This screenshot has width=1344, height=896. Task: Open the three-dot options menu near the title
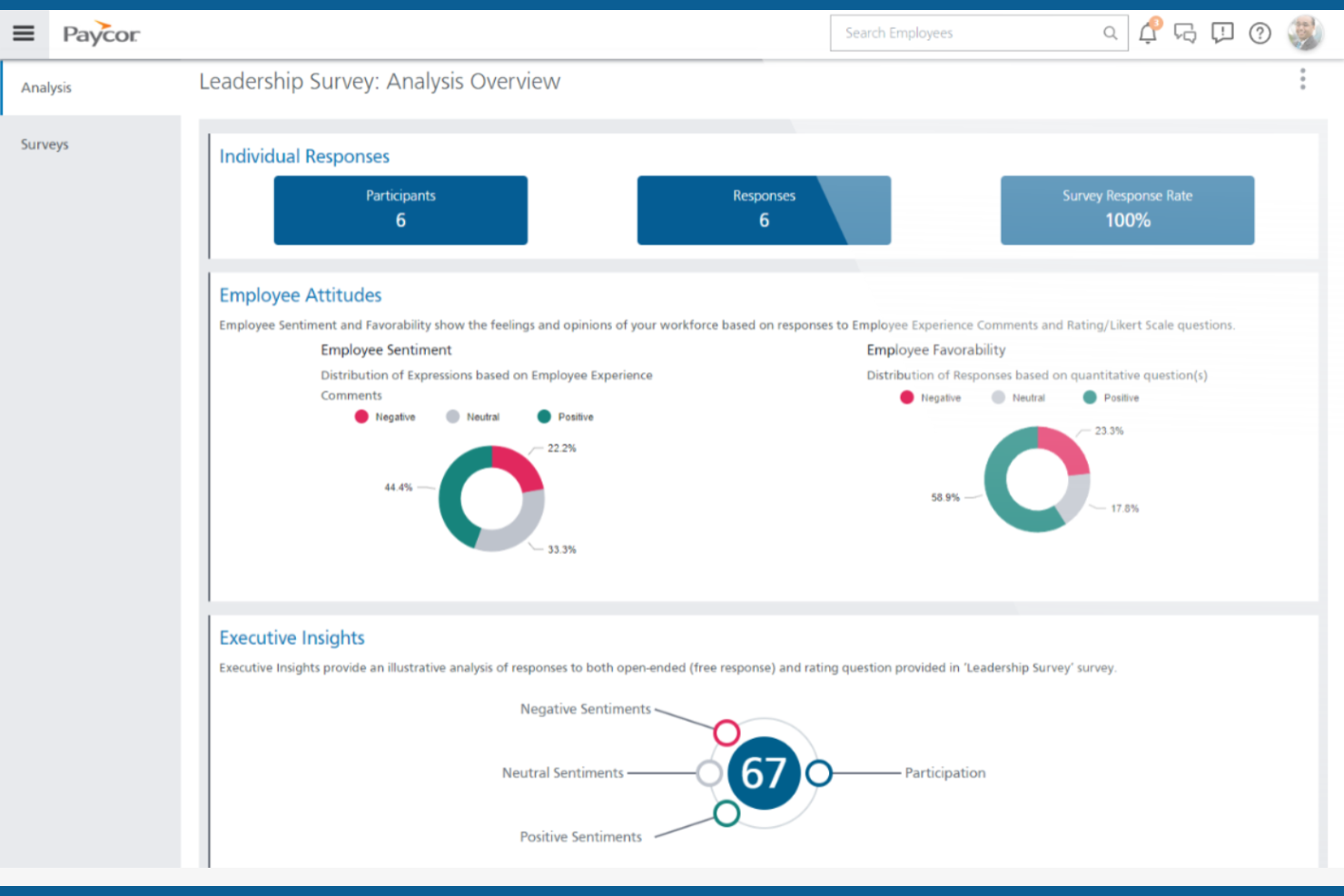point(1302,80)
